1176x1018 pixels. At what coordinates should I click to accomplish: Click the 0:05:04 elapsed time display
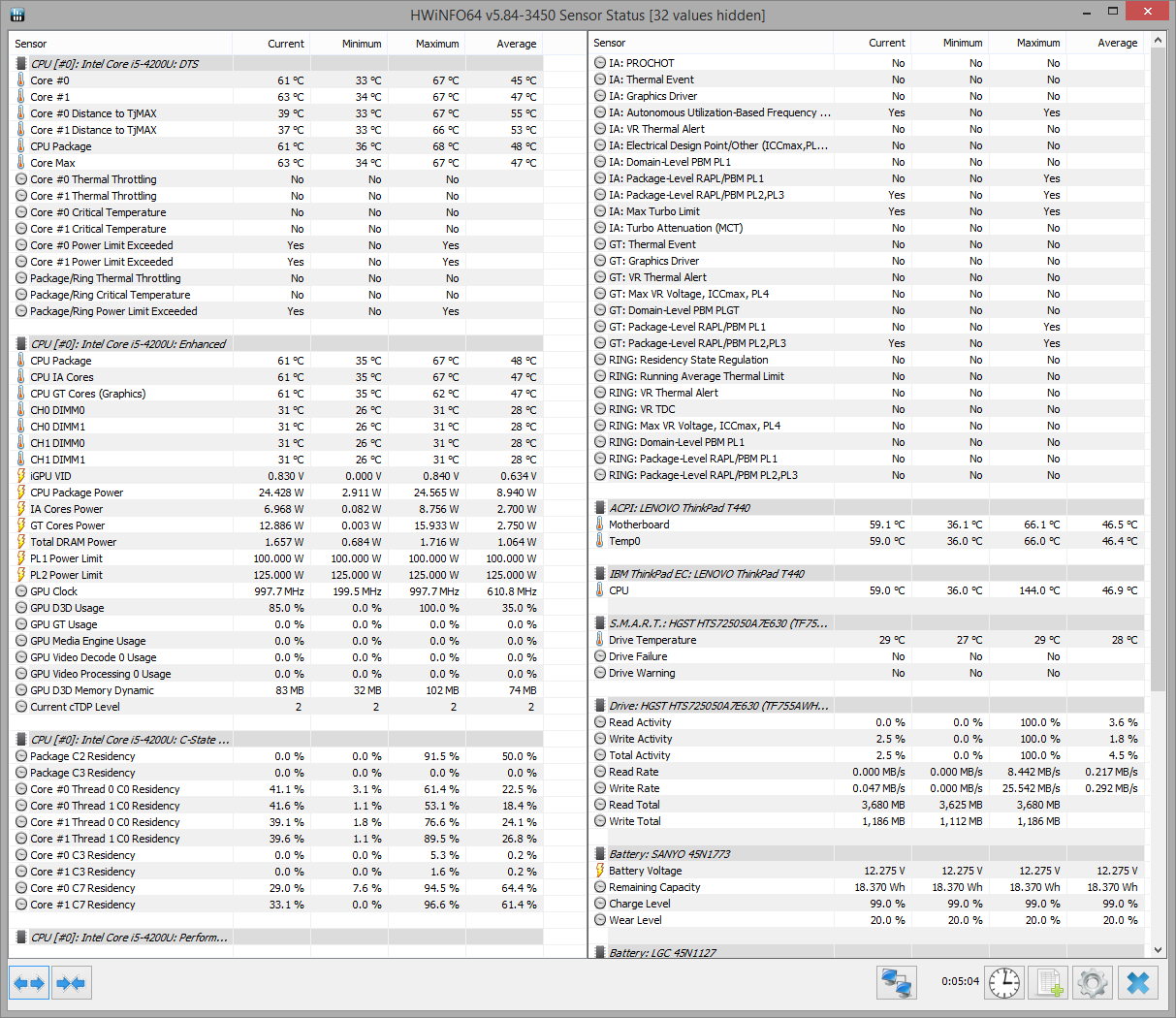point(960,981)
